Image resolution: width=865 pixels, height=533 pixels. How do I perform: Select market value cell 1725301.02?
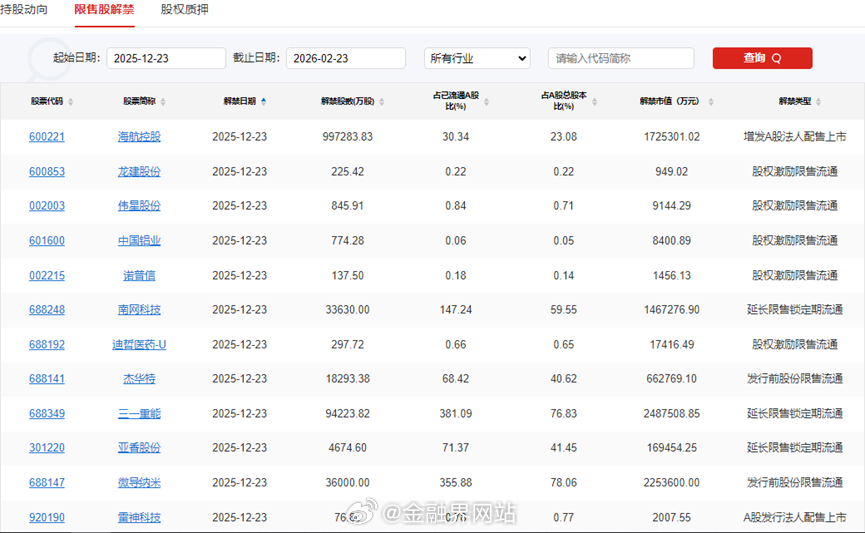click(671, 137)
